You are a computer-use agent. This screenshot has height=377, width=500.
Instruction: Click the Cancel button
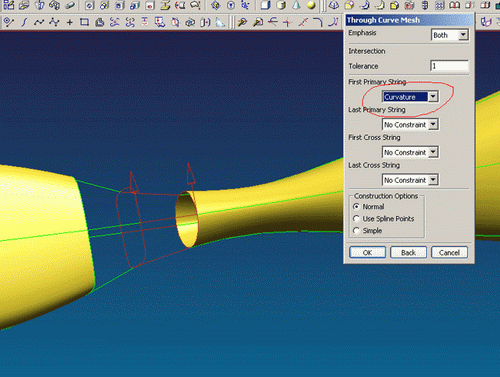[449, 252]
